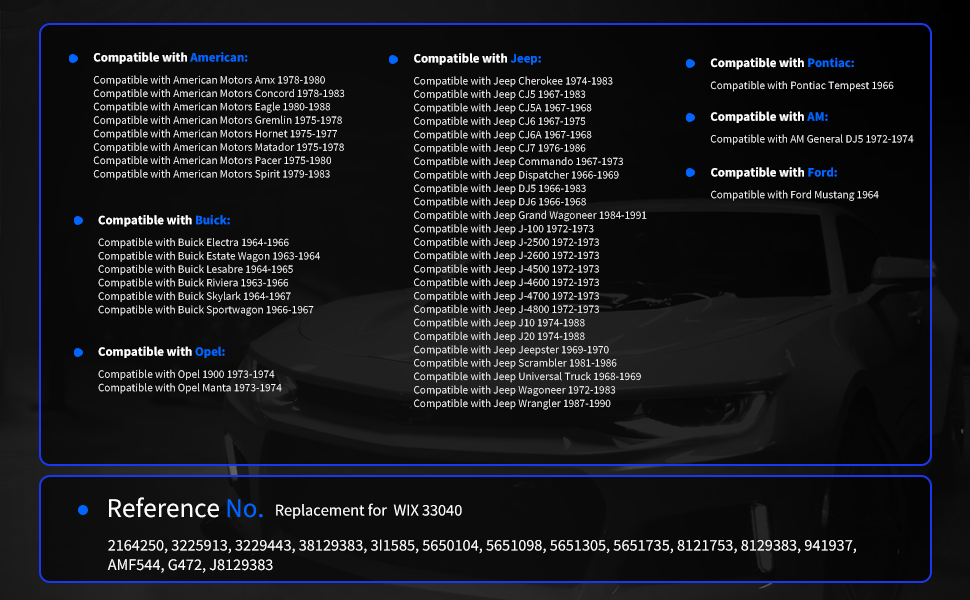This screenshot has height=600, width=970.
Task: Select the American Motors Eagle 1980-1988 line
Action: 212,107
